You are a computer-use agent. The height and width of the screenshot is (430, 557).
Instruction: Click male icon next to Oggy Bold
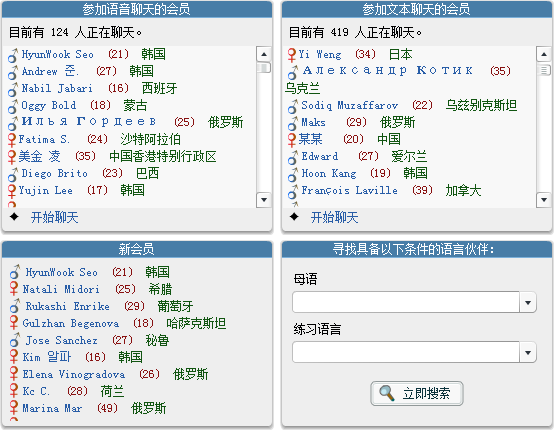13,107
